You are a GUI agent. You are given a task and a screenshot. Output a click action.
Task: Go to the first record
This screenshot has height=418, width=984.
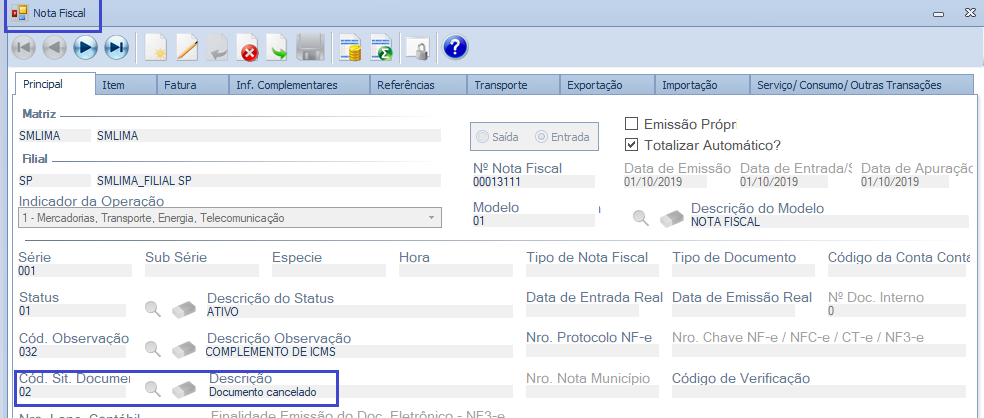(24, 48)
